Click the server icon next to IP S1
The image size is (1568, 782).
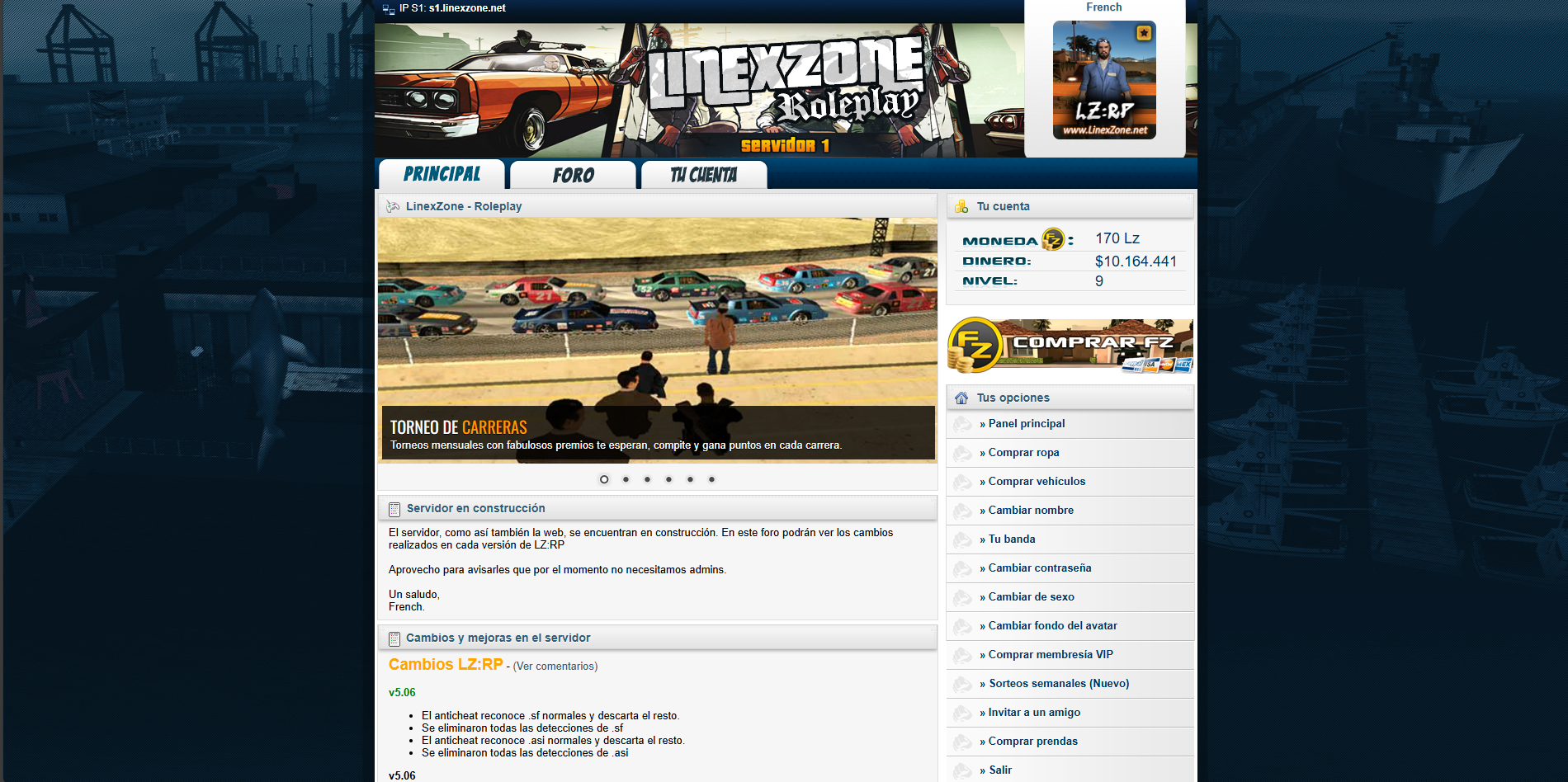[389, 9]
